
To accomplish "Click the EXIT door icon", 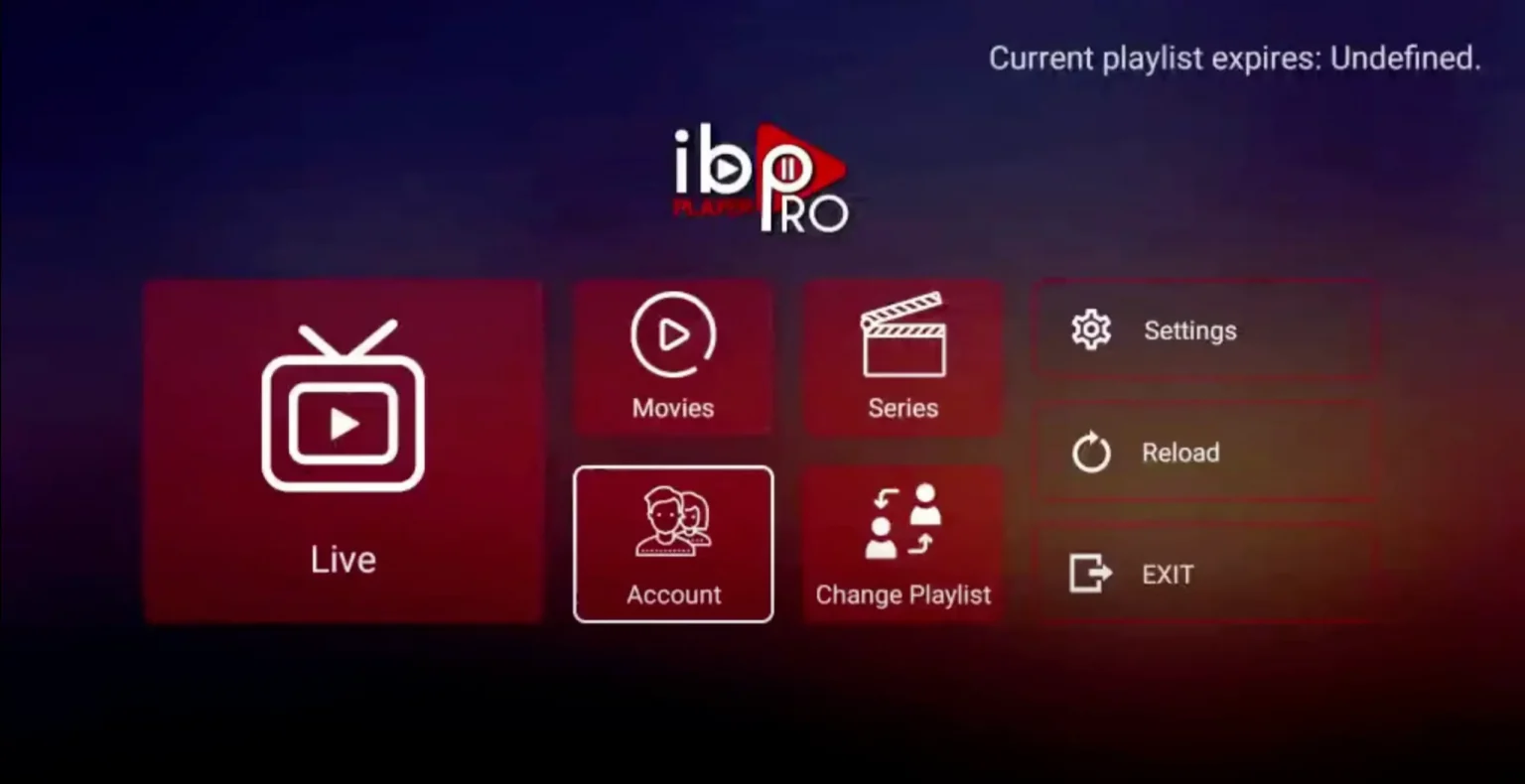I will point(1089,574).
